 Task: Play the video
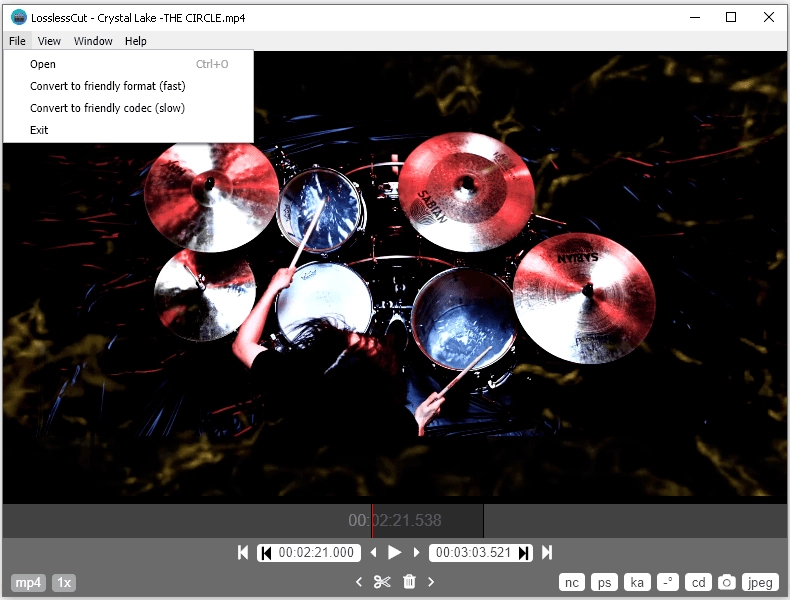click(x=394, y=553)
